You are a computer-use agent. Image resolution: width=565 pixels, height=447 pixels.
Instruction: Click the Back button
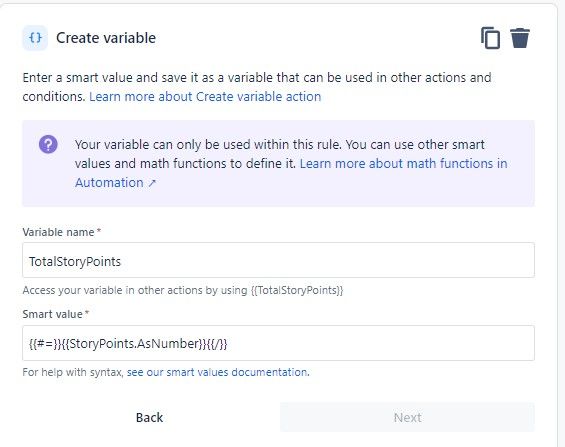point(149,417)
